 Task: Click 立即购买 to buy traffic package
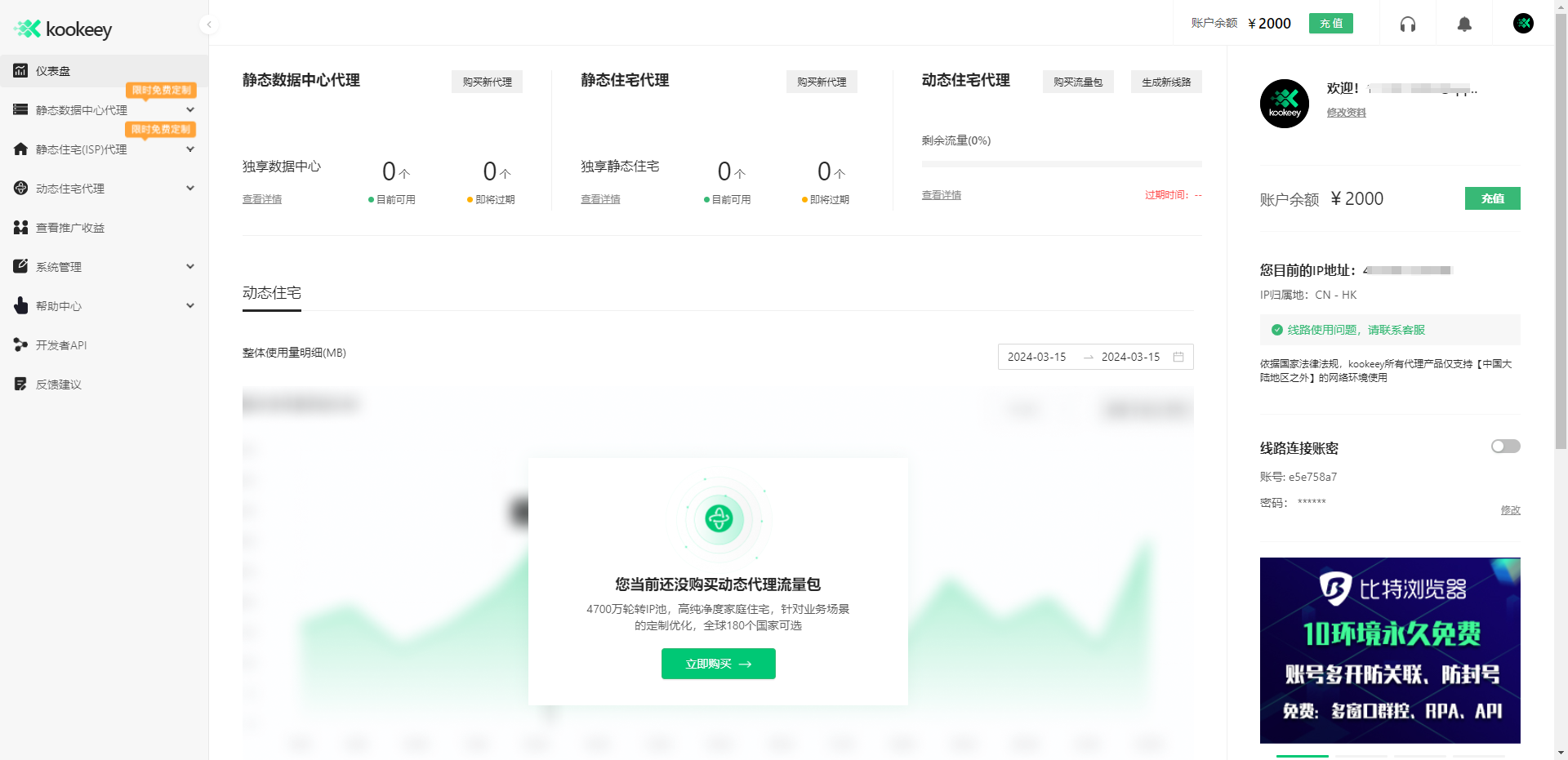718,664
